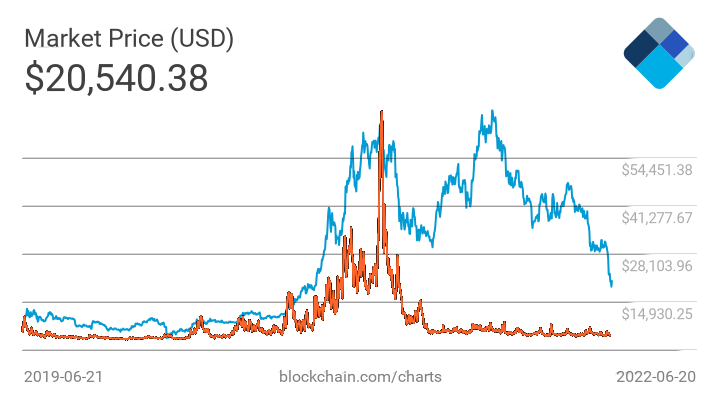The height and width of the screenshot is (405, 720).
Task: Click the rightmost end of the orange line
Action: pyautogui.click(x=610, y=335)
